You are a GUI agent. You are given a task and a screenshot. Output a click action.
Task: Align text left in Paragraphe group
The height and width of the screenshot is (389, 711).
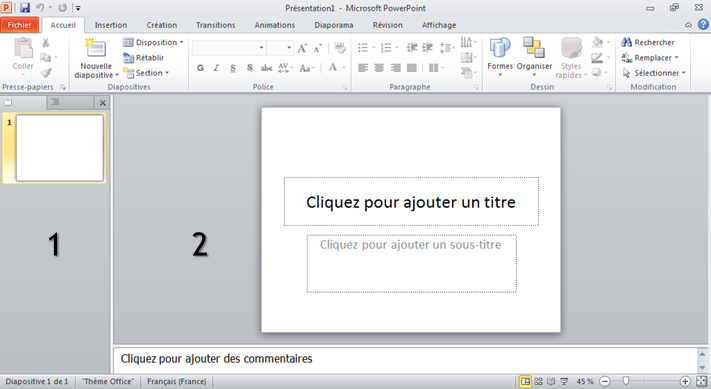(x=363, y=68)
